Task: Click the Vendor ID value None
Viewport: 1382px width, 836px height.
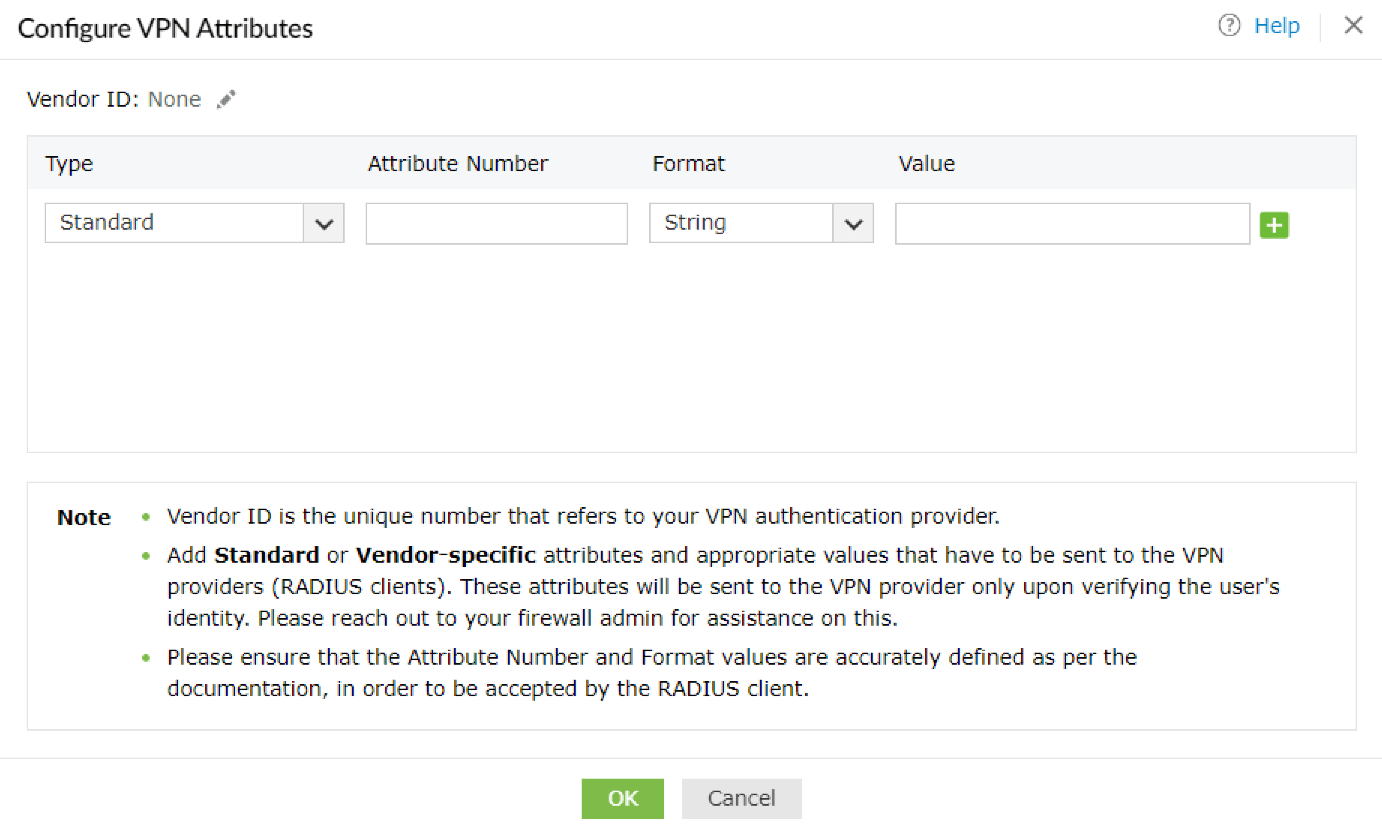Action: (174, 99)
